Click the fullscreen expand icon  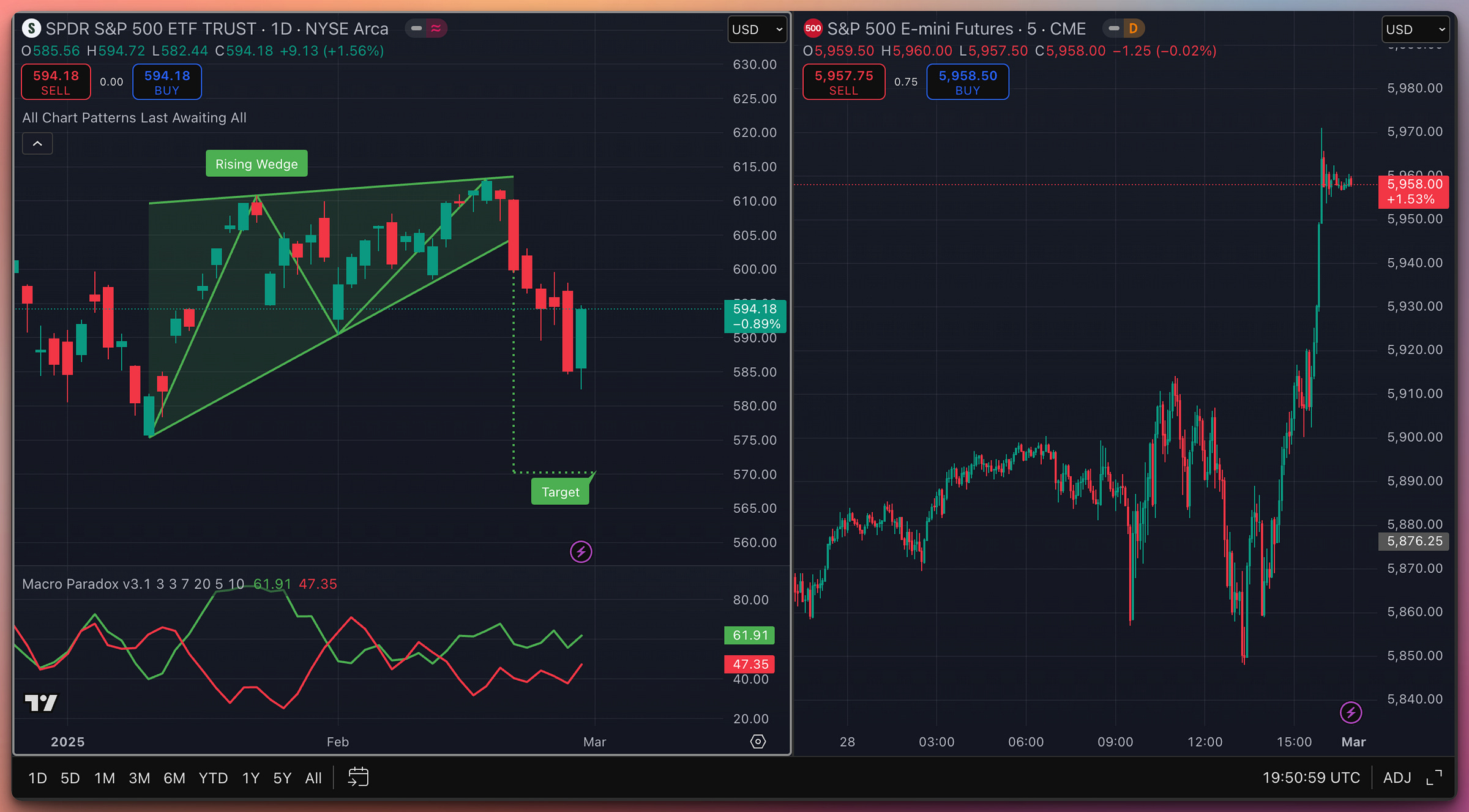coord(1434,778)
